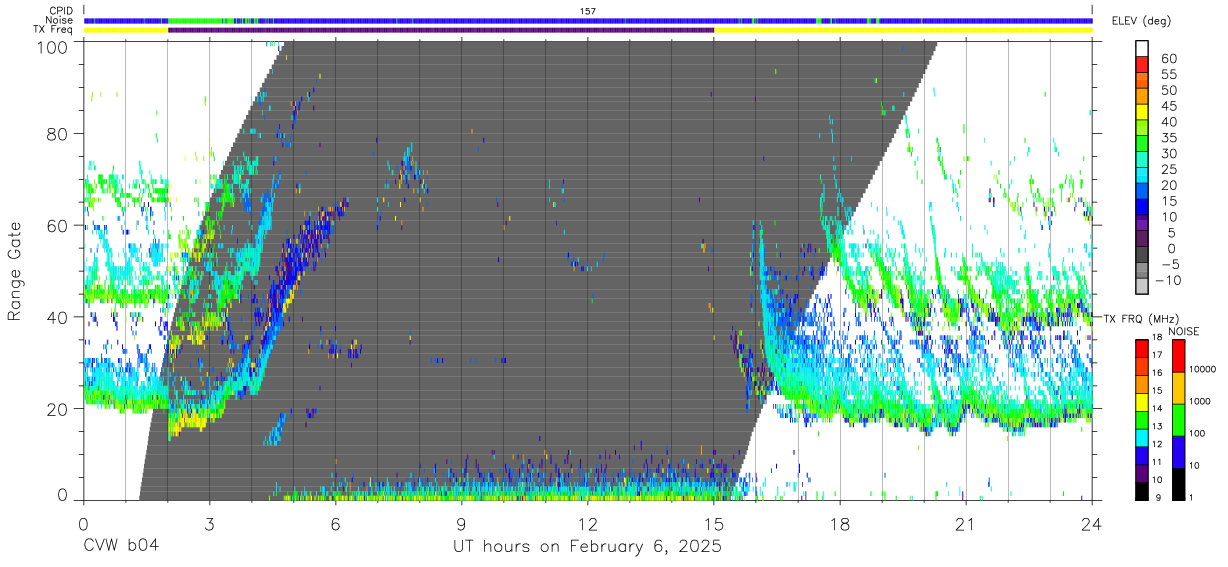Click the UT hour tick label 3
This screenshot has width=1228, height=567.
(209, 524)
